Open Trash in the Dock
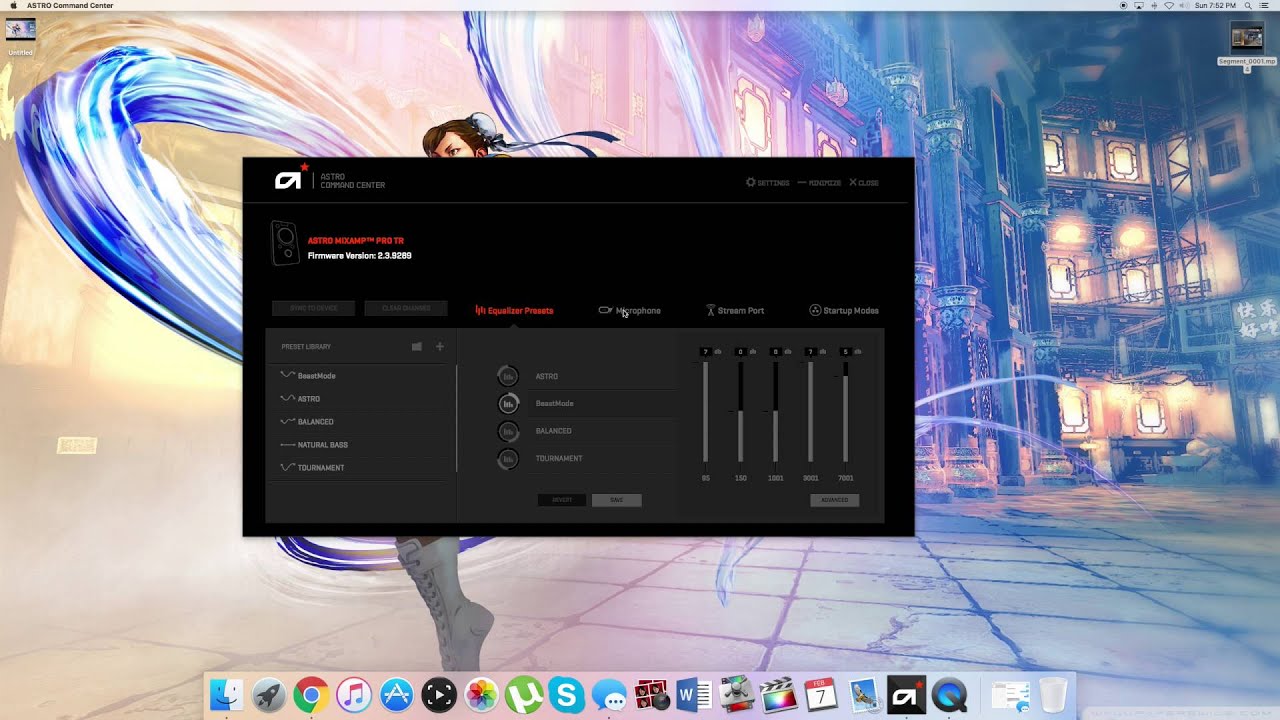 (1053, 695)
